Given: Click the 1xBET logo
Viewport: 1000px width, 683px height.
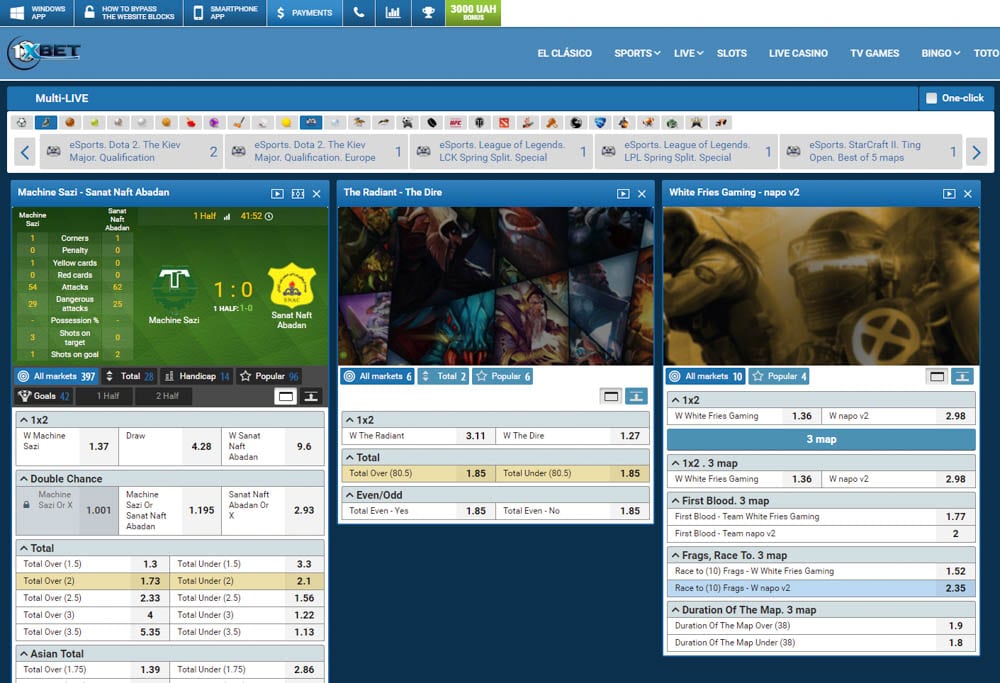Looking at the screenshot, I should click(44, 52).
